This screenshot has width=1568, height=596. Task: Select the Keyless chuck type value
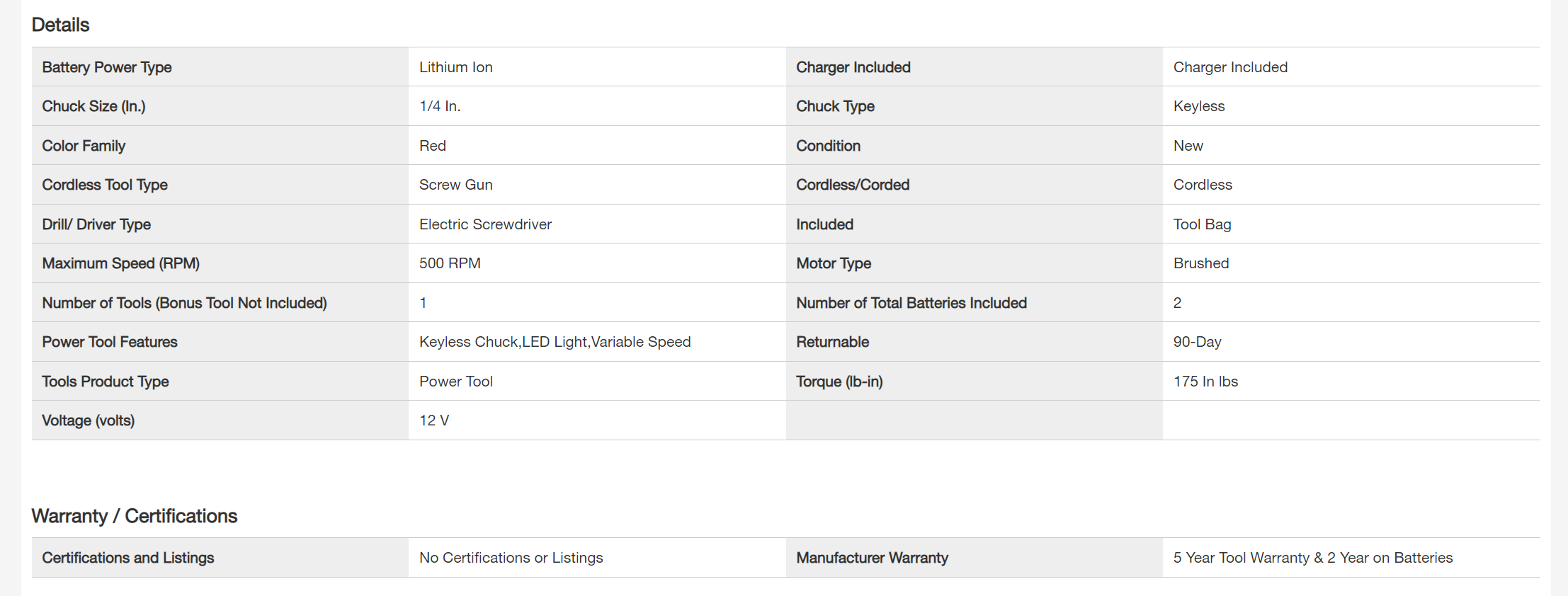[x=1198, y=106]
